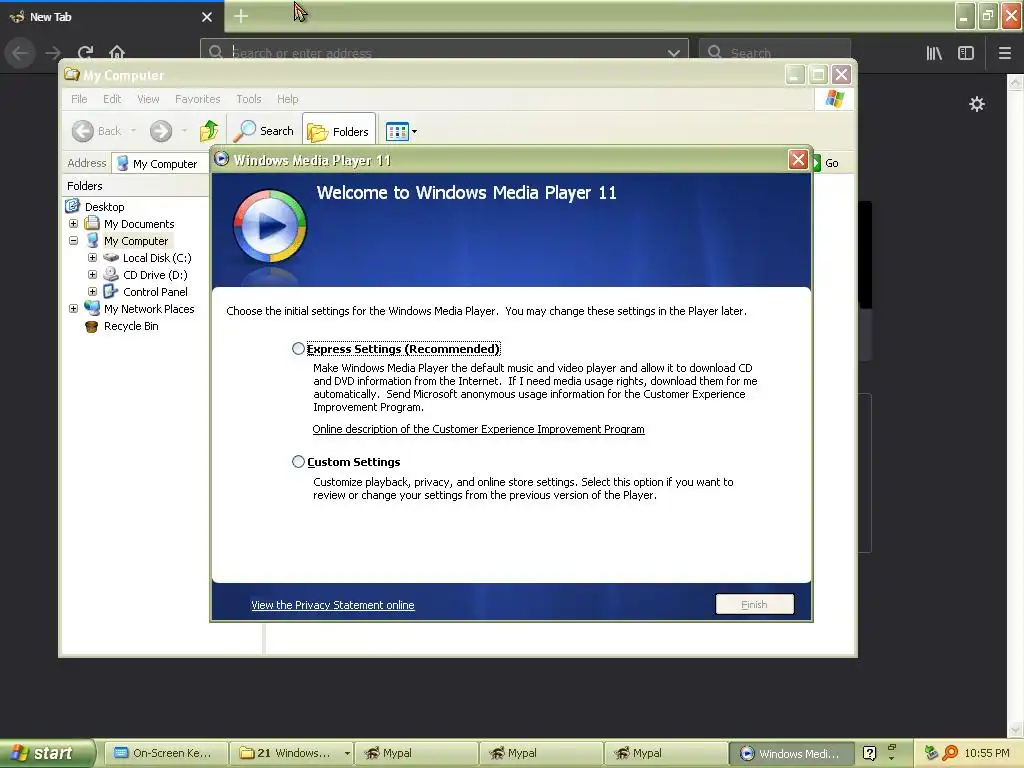The image size is (1024, 768).
Task: Select CD Drive (D:) icon in tree
Action: pos(111,274)
